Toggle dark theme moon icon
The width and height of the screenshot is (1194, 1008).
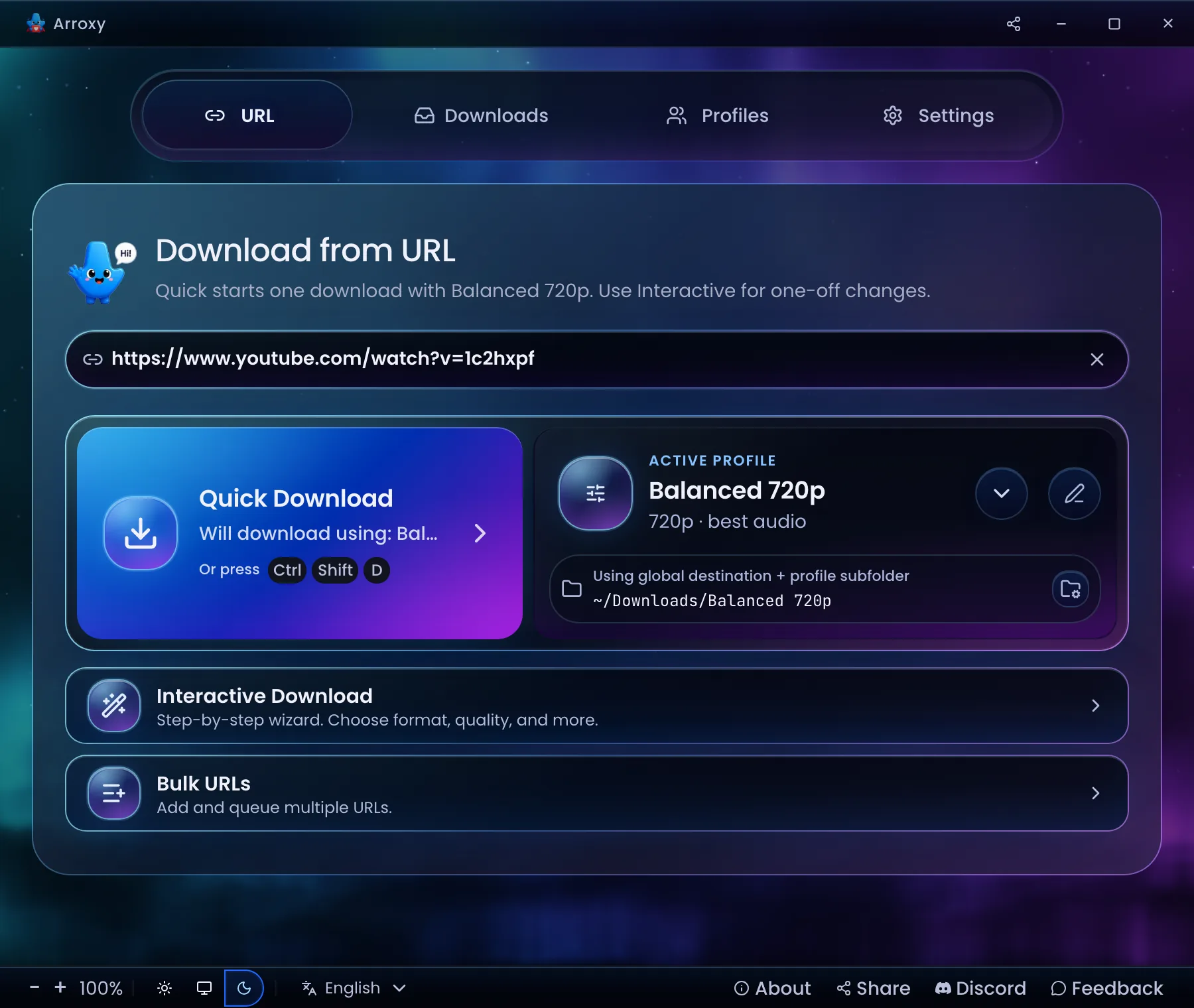point(244,988)
